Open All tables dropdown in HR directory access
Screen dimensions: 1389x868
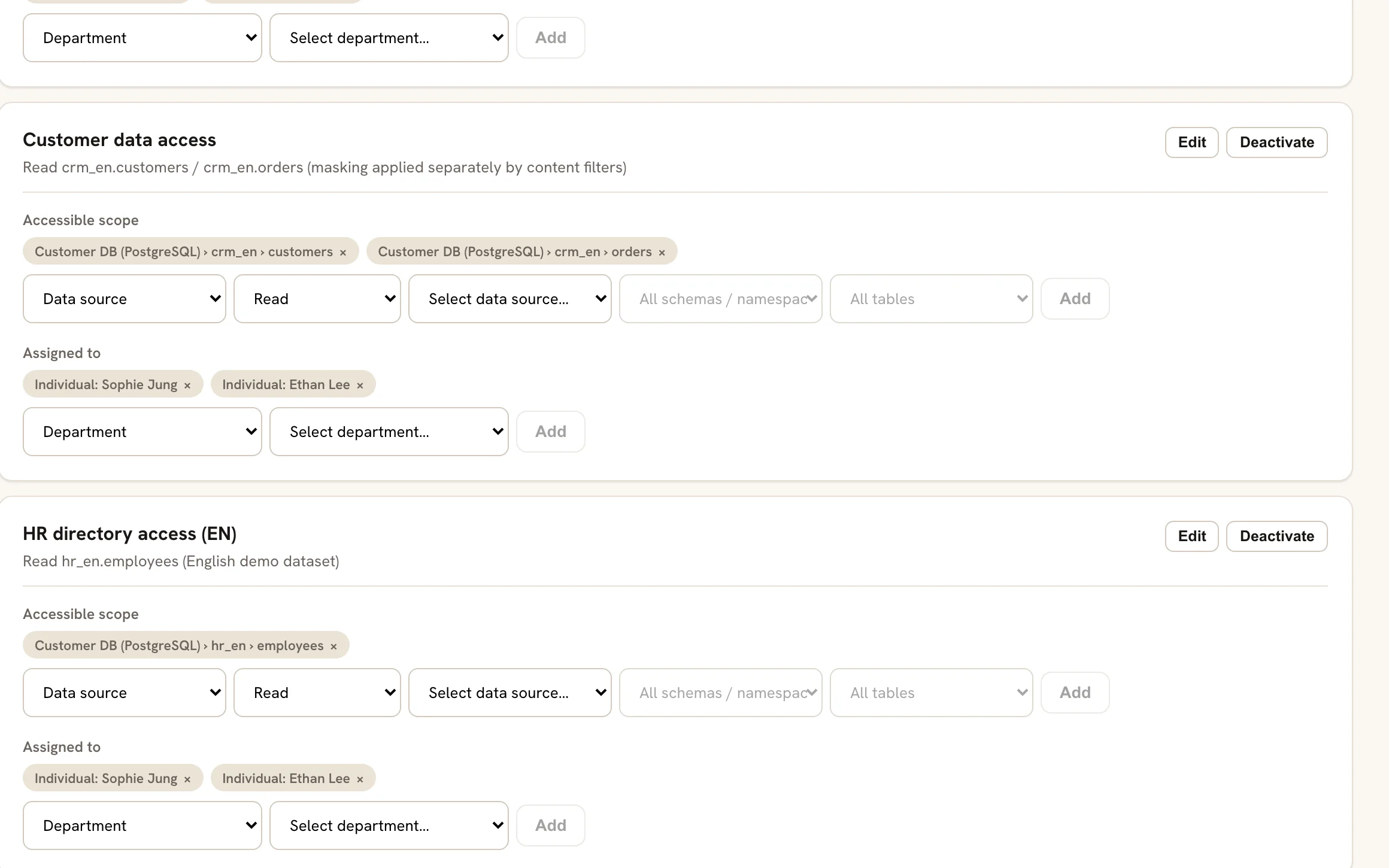932,693
